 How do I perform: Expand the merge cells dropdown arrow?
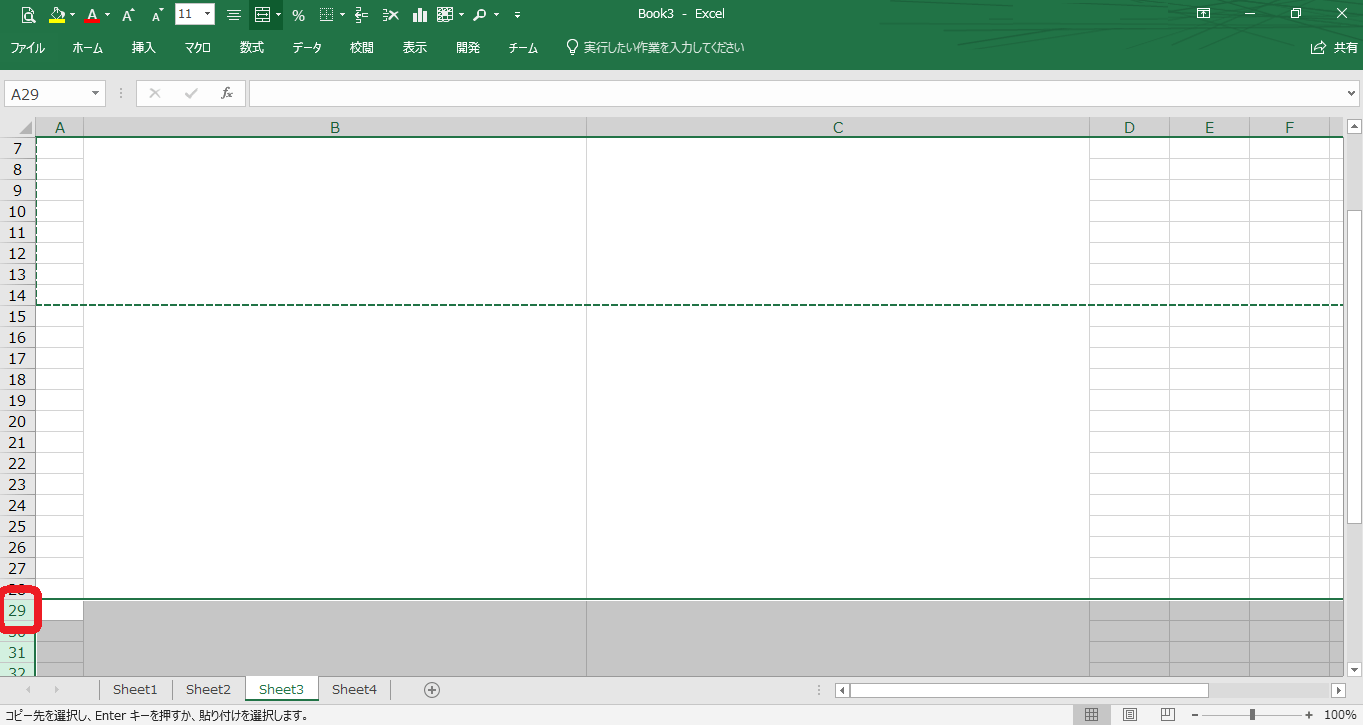(x=278, y=15)
